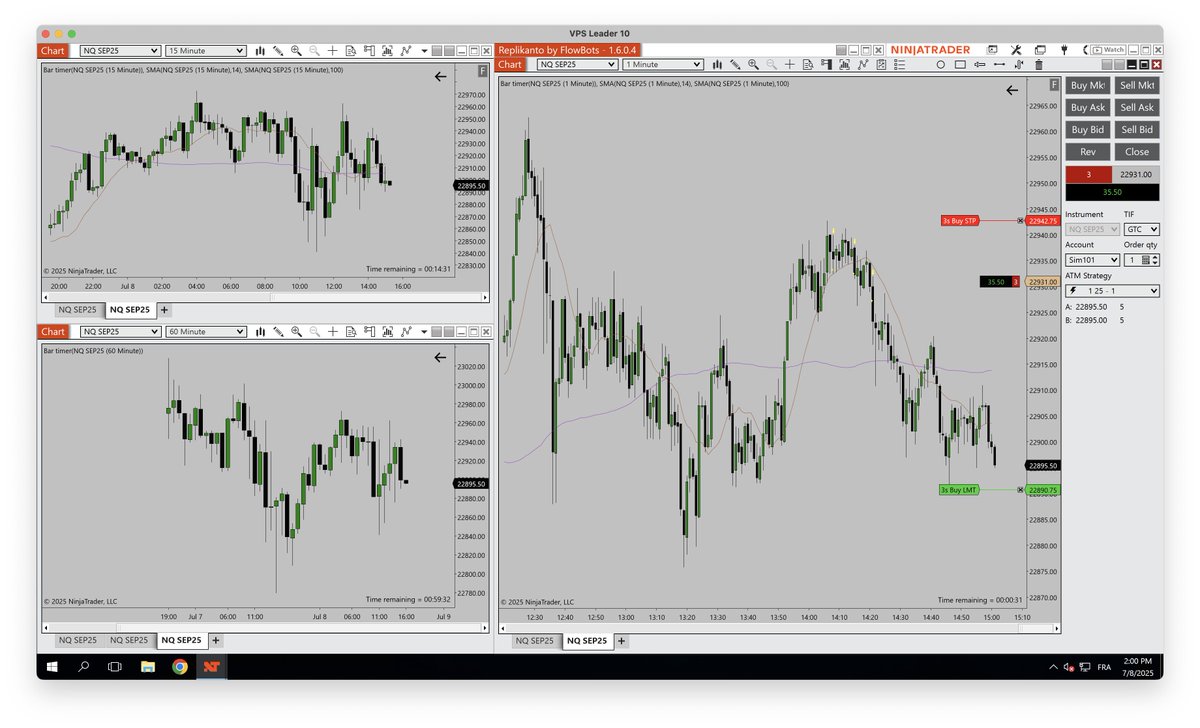Click Rev button in Chart Trader
The width and height of the screenshot is (1200, 728).
[1087, 152]
